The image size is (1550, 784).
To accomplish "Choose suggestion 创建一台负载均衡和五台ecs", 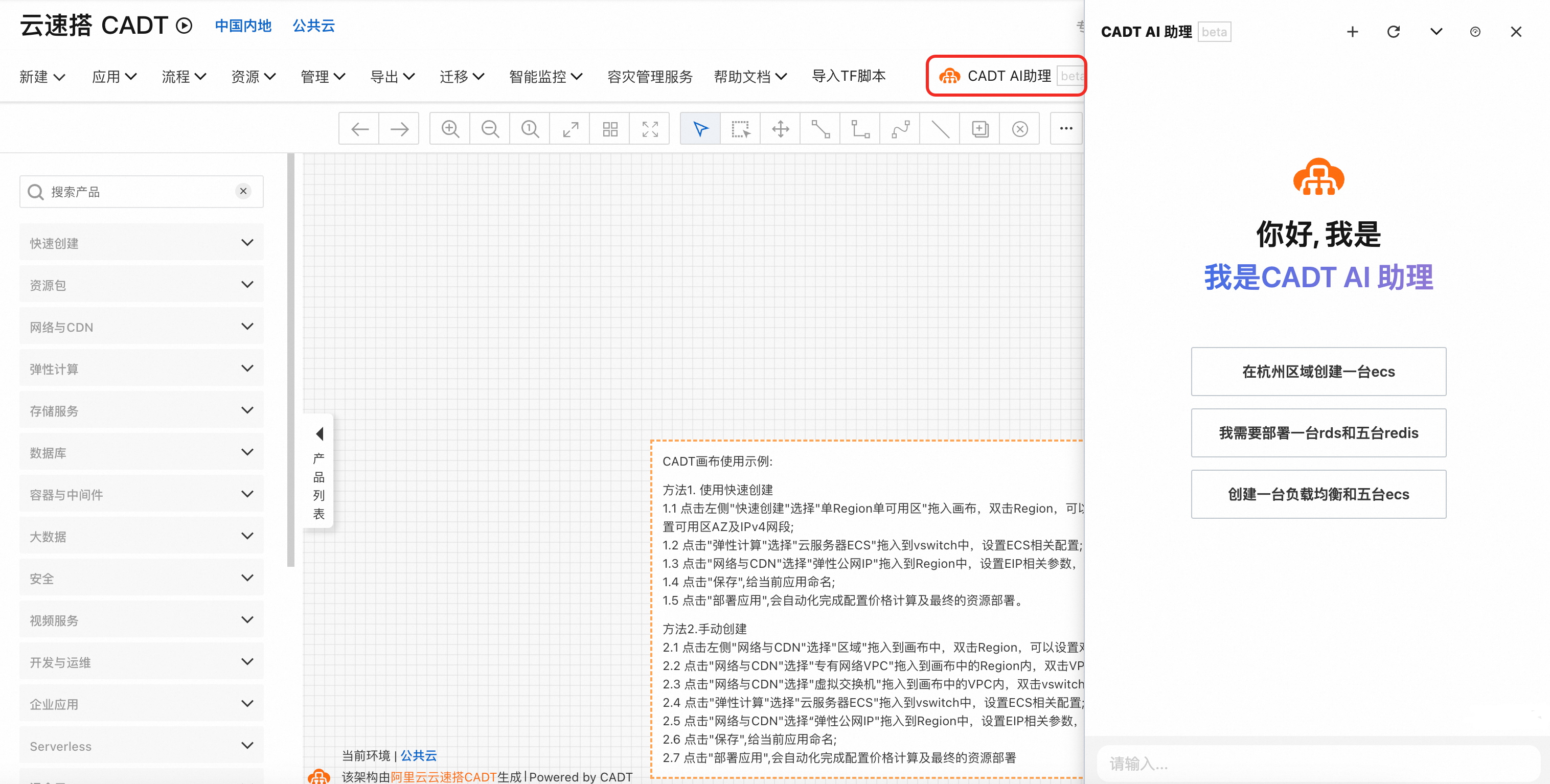I will click(1318, 494).
